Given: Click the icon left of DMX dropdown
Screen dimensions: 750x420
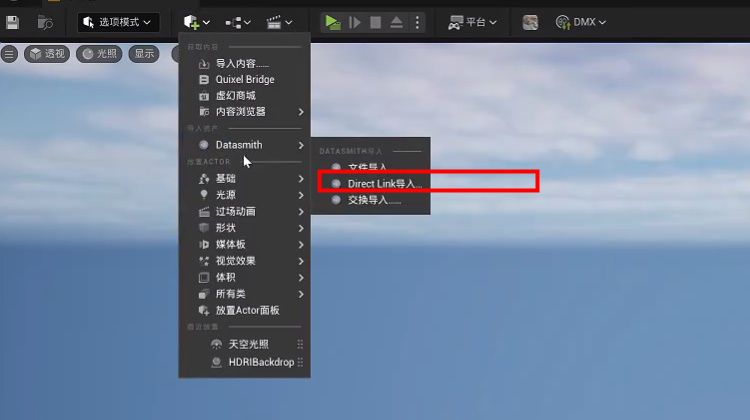Looking at the screenshot, I should coord(530,21).
